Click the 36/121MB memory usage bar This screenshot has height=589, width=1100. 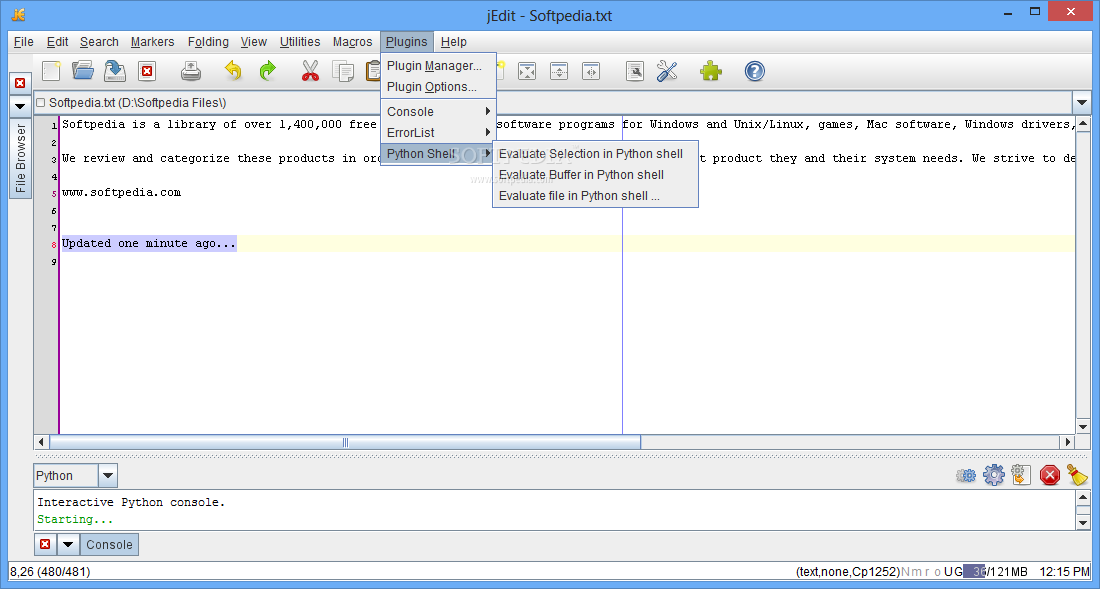point(995,572)
